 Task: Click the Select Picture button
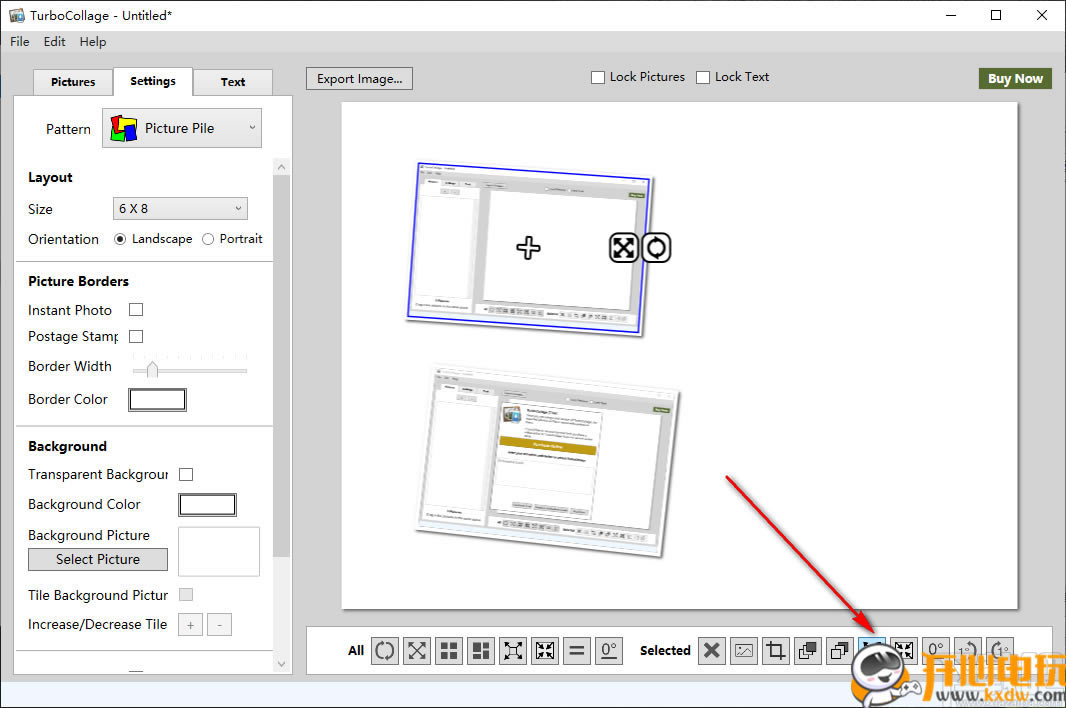98,559
